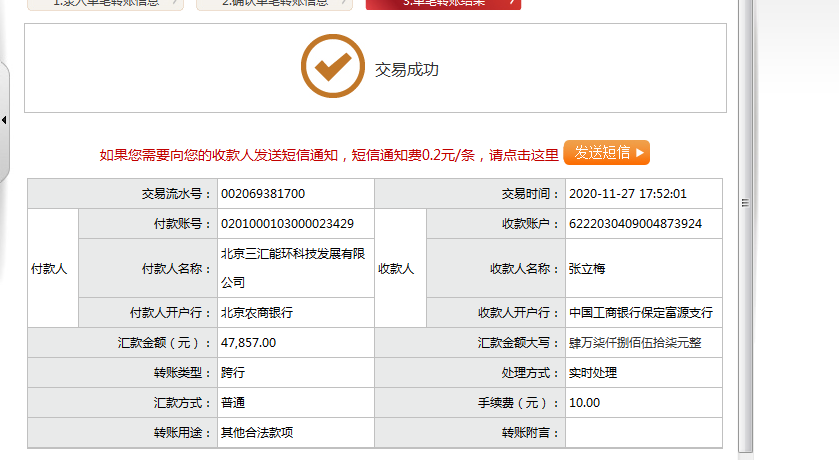Click payer bank 北京农商银行
The height and width of the screenshot is (460, 839).
pyautogui.click(x=257, y=312)
